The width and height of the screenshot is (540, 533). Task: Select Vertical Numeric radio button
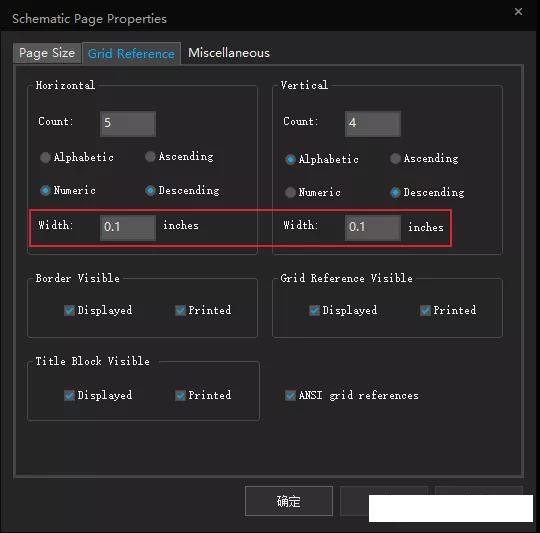point(290,192)
